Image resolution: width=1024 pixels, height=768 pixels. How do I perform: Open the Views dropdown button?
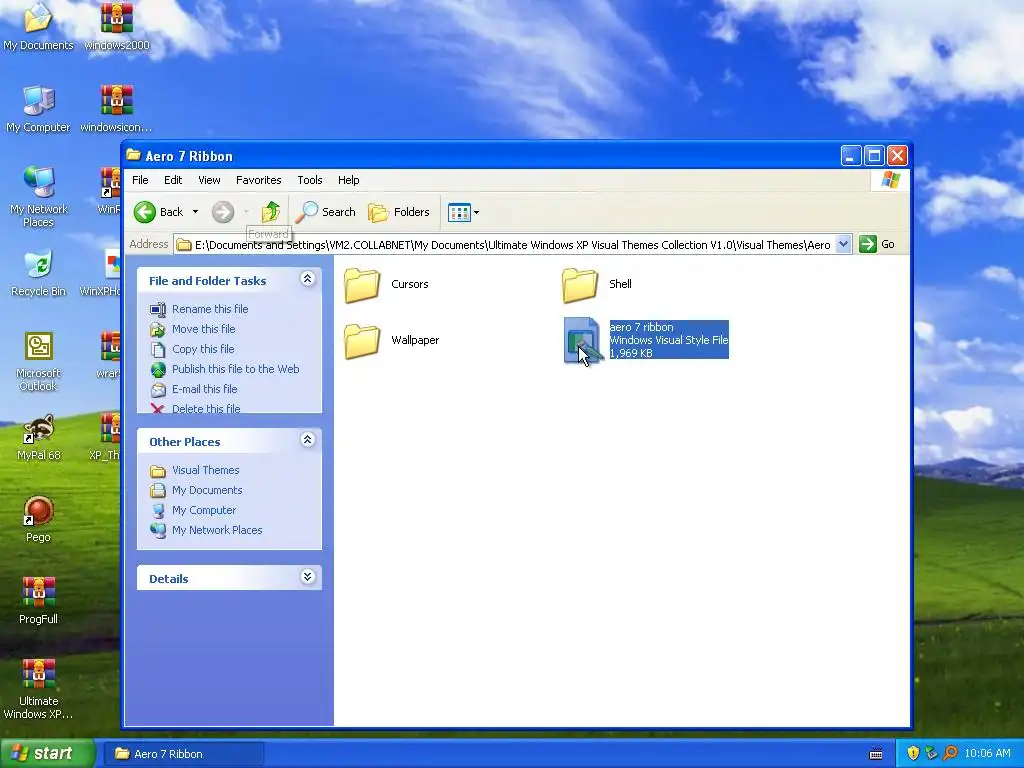464,212
